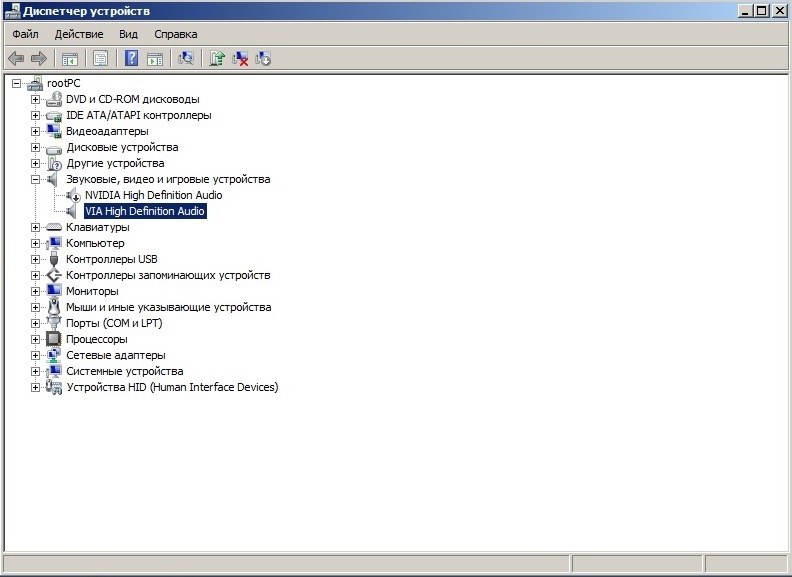Screen dimensions: 792x577
Task: Expand Контроллеры запоминающих устройств node
Action: pyautogui.click(x=35, y=275)
